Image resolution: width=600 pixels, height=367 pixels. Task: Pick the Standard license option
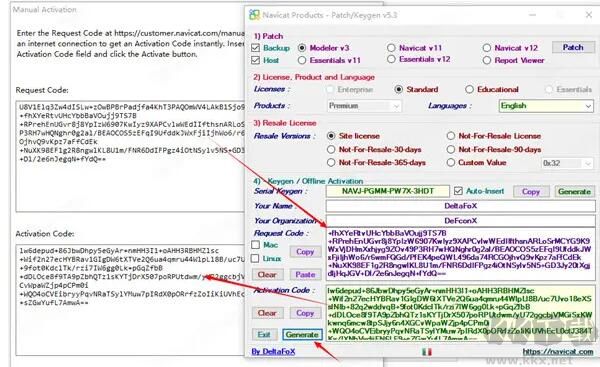[398, 89]
